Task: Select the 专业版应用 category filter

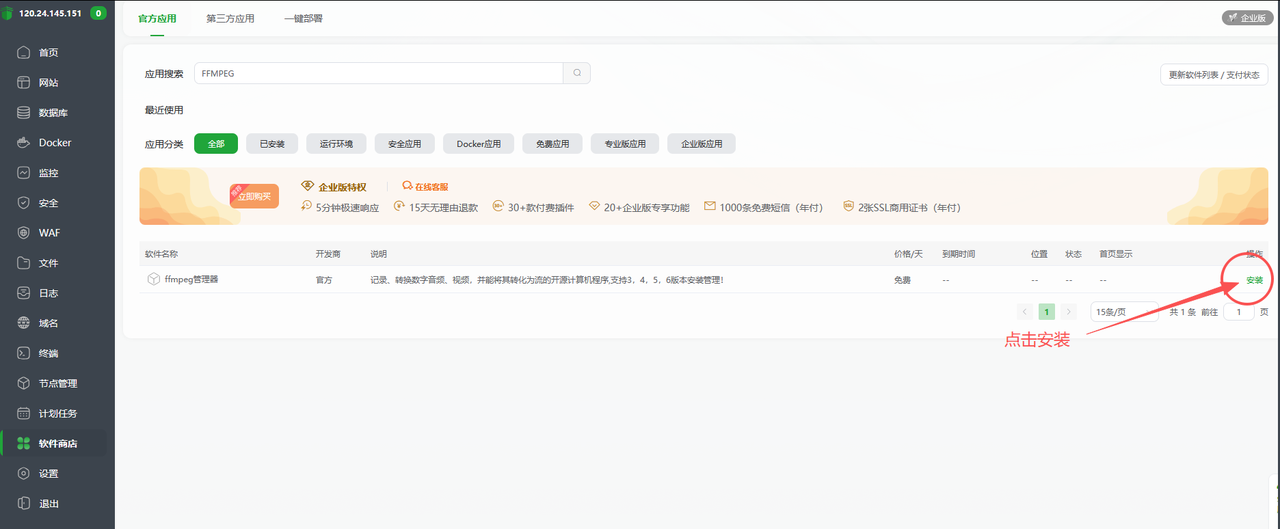Action: (625, 144)
